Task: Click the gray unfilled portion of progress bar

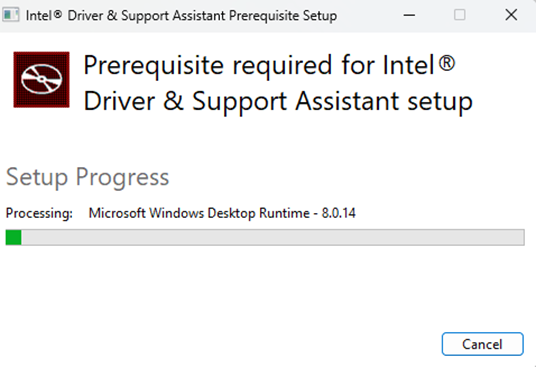Action: tap(273, 237)
